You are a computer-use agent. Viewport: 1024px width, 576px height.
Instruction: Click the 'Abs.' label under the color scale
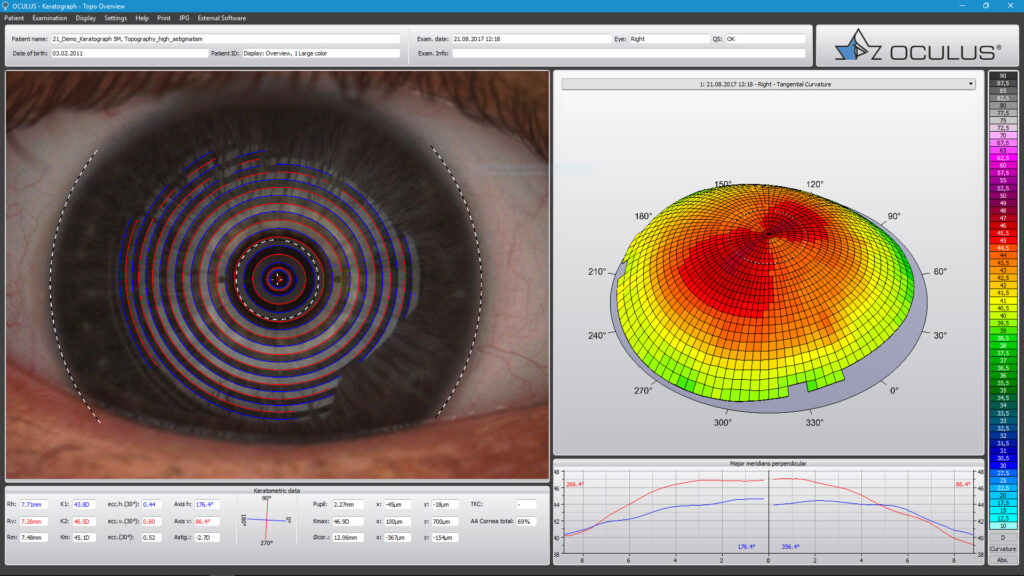click(1002, 559)
